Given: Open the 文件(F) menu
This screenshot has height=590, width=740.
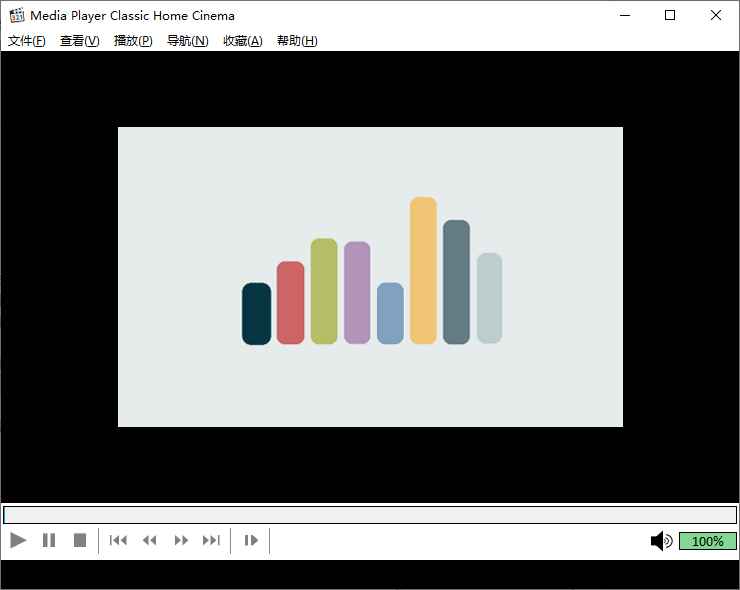Looking at the screenshot, I should (x=27, y=41).
